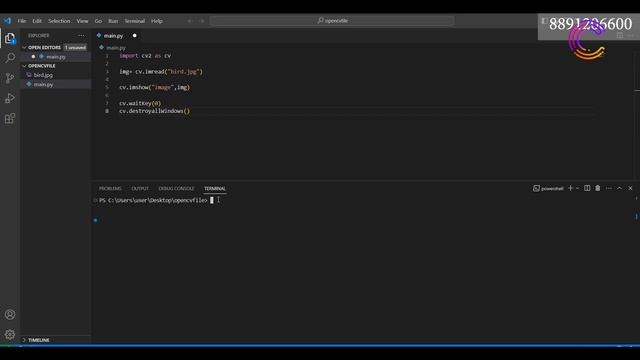Image resolution: width=640 pixels, height=360 pixels.
Task: Open the File menu
Action: 22,21
